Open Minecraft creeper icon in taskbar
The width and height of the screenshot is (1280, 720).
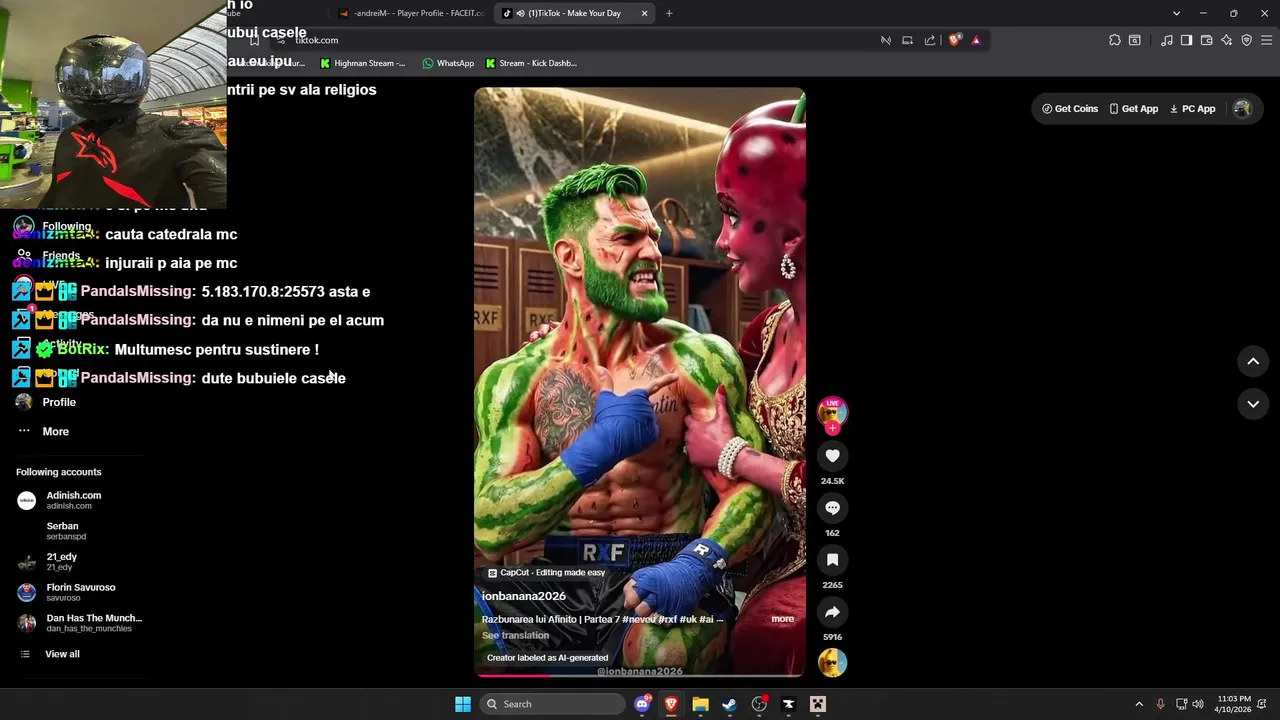pyautogui.click(x=818, y=704)
